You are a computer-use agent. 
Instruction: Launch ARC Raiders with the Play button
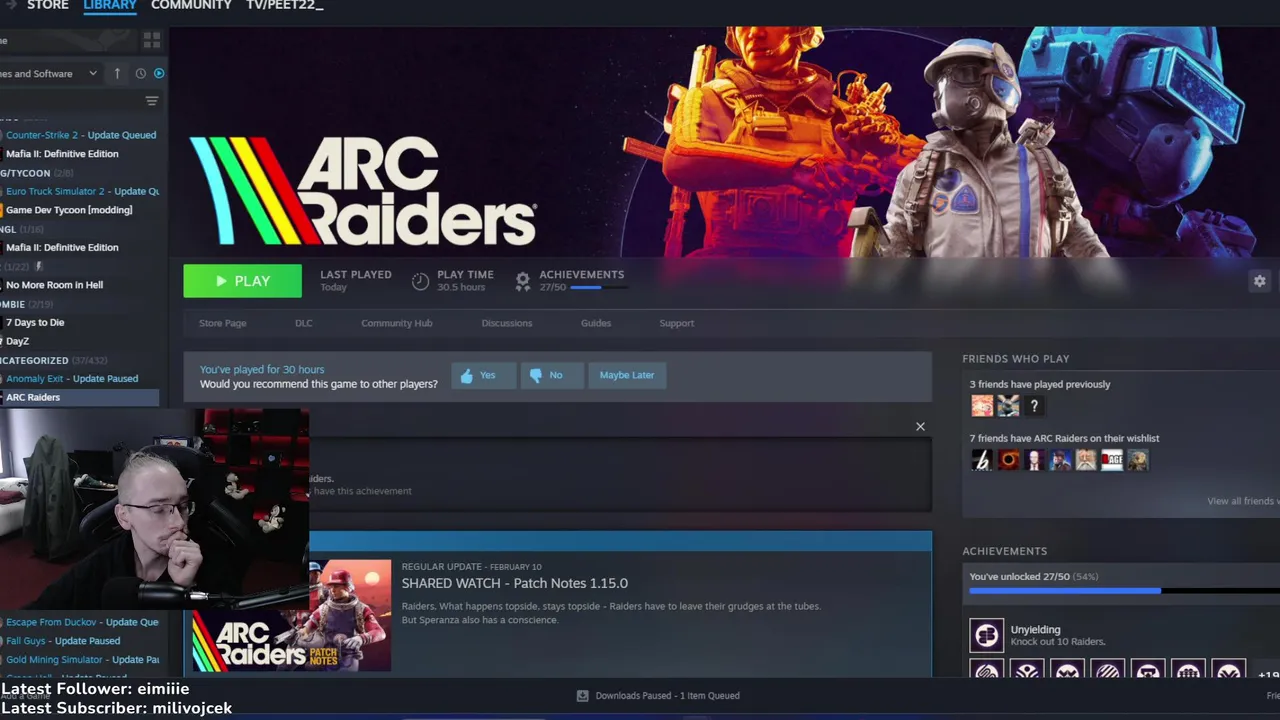242,281
